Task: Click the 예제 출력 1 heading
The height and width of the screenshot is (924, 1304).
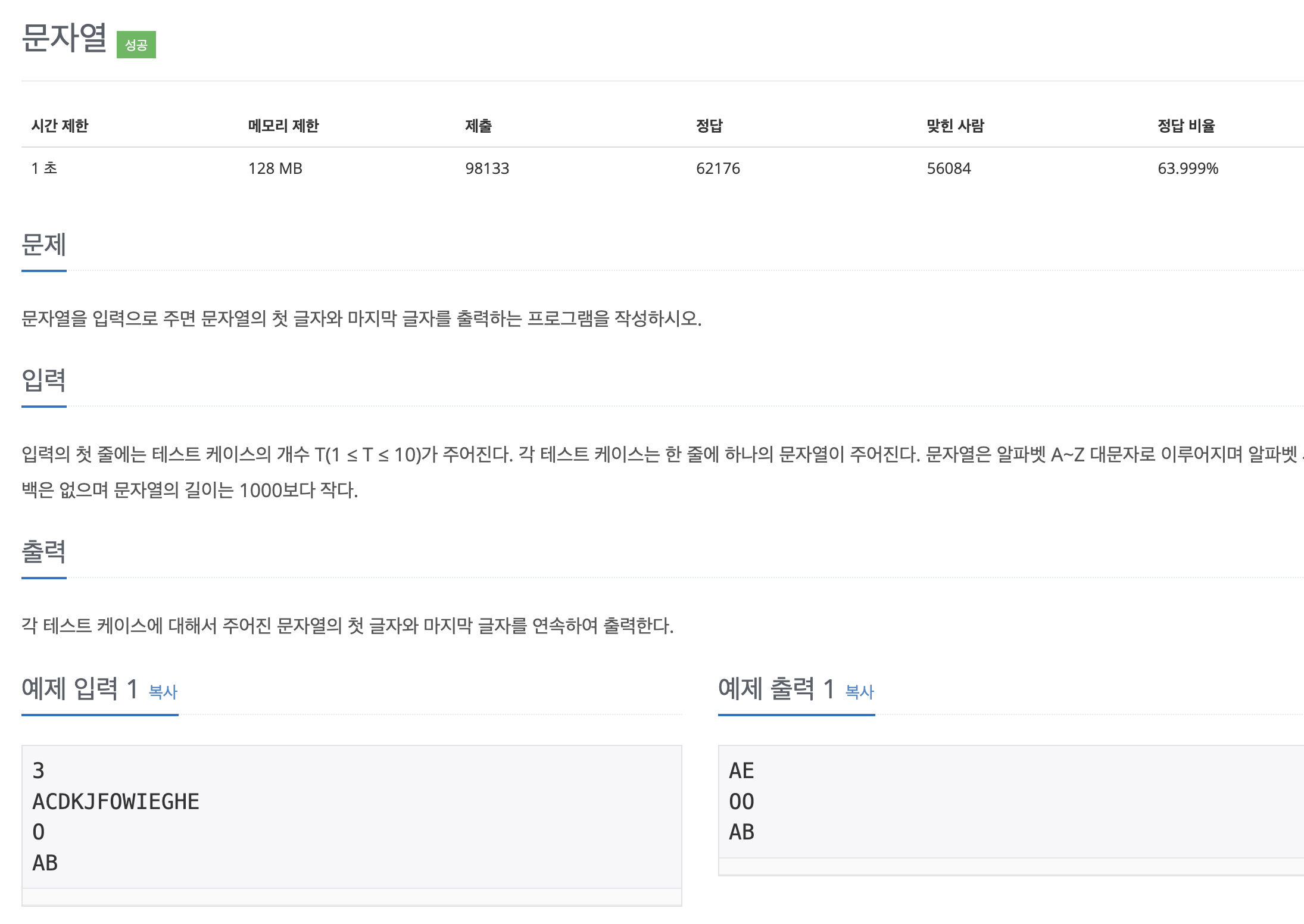Action: click(776, 689)
